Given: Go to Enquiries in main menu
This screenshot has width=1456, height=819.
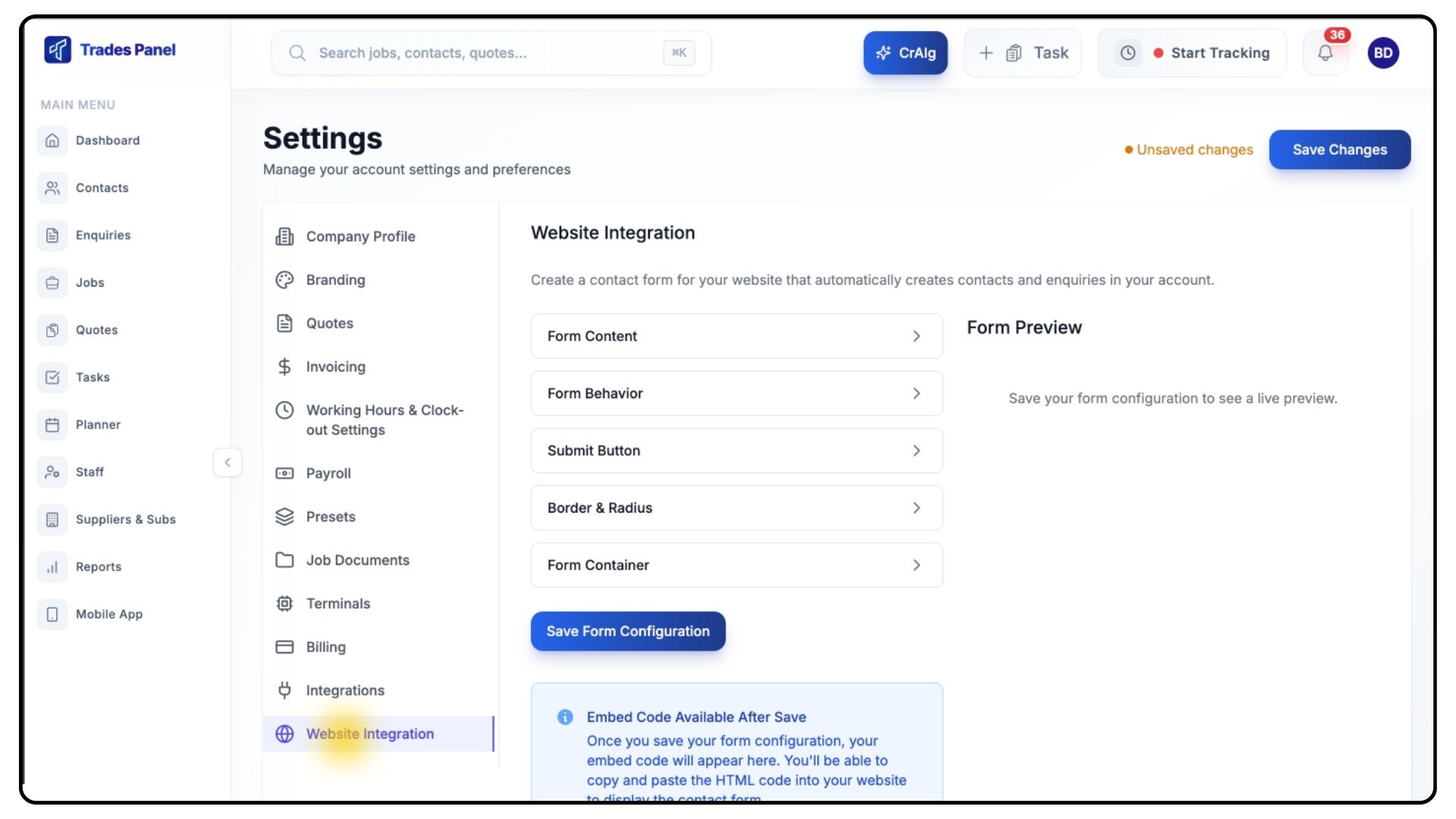Looking at the screenshot, I should coord(103,235).
